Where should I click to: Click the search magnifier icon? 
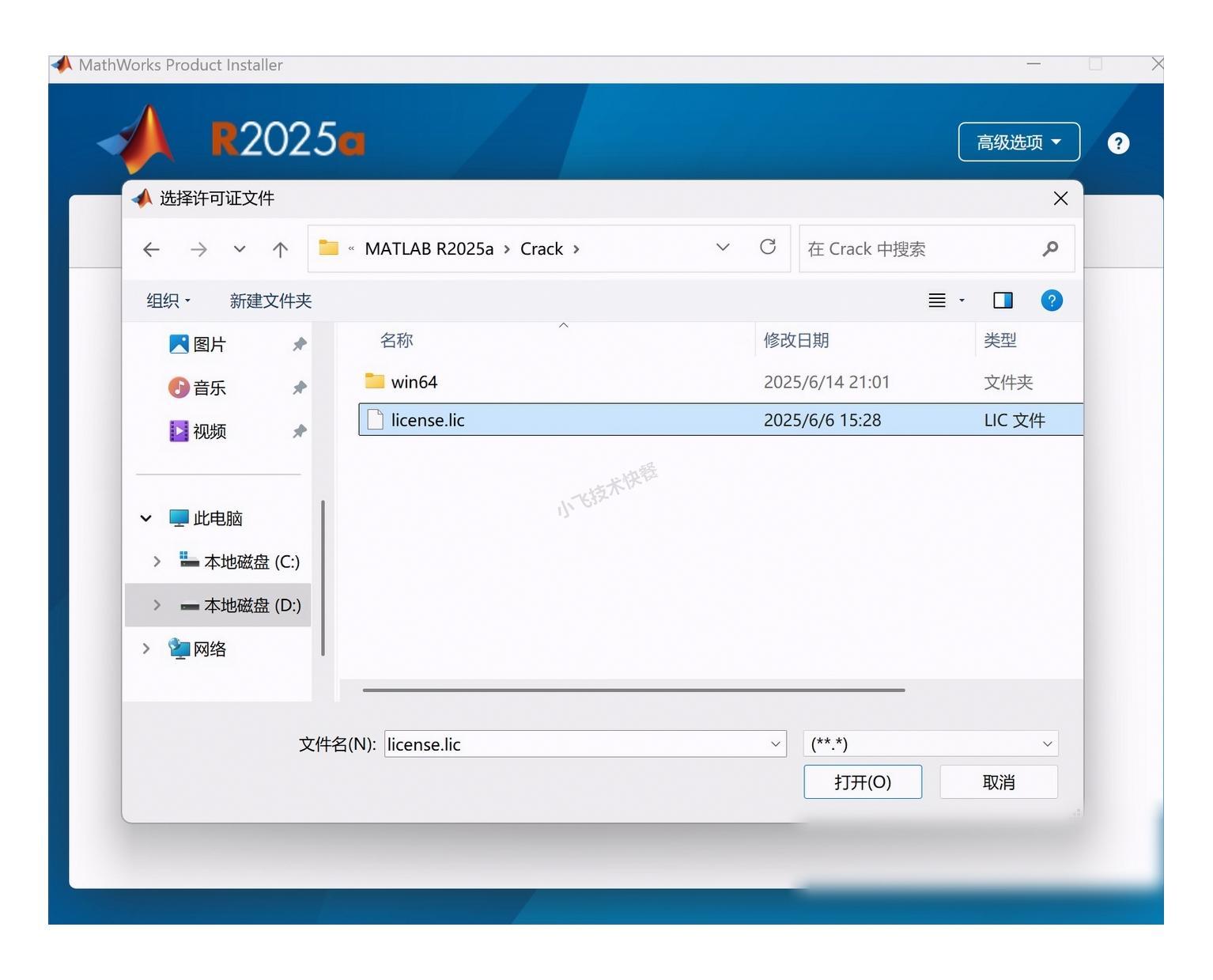pyautogui.click(x=1050, y=249)
